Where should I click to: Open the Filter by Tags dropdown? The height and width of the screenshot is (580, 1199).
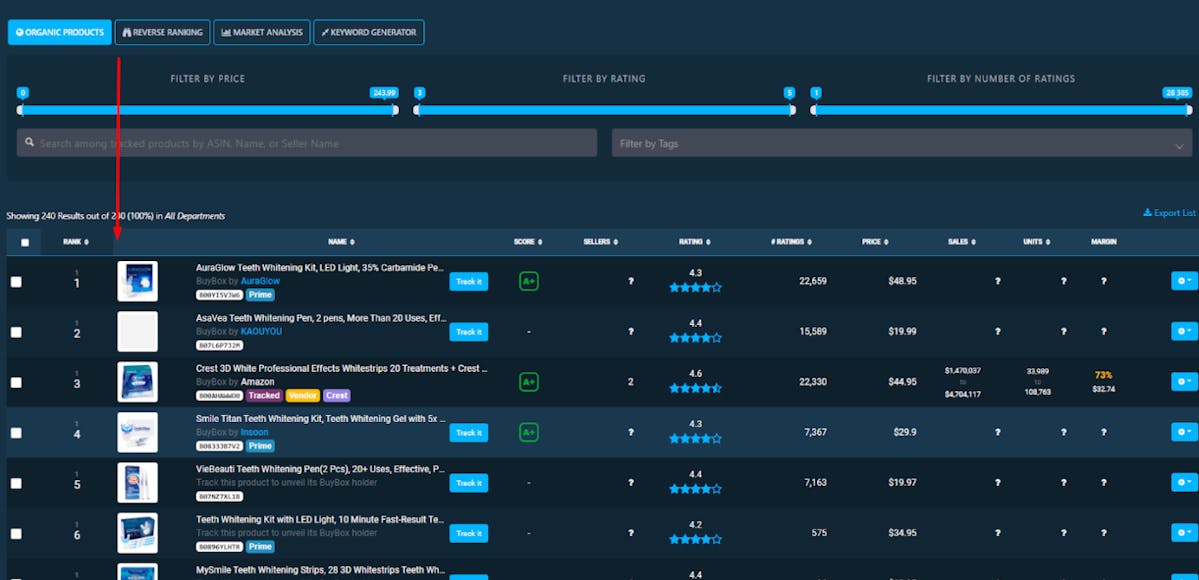(902, 143)
